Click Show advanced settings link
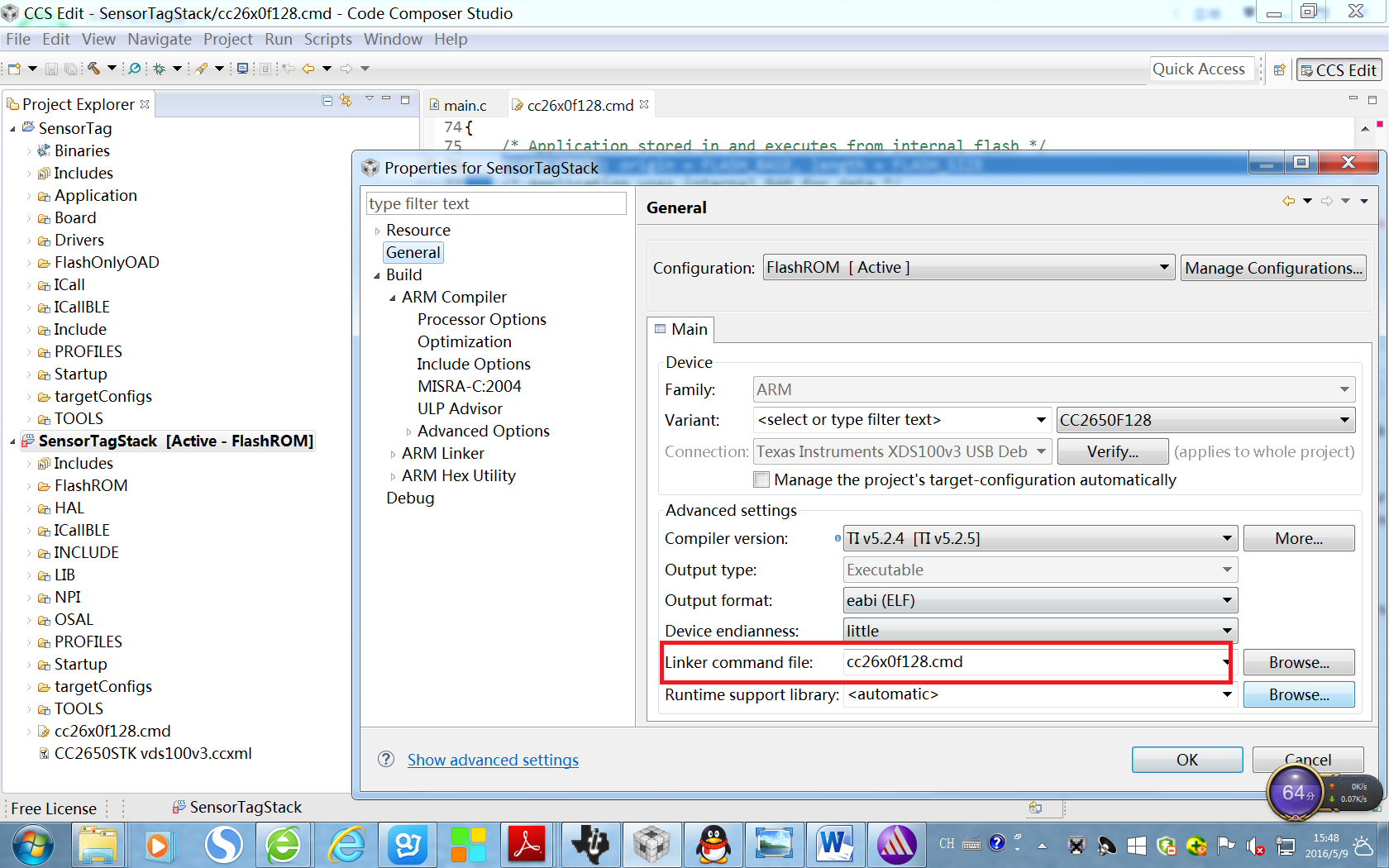The width and height of the screenshot is (1389, 868). (x=493, y=760)
